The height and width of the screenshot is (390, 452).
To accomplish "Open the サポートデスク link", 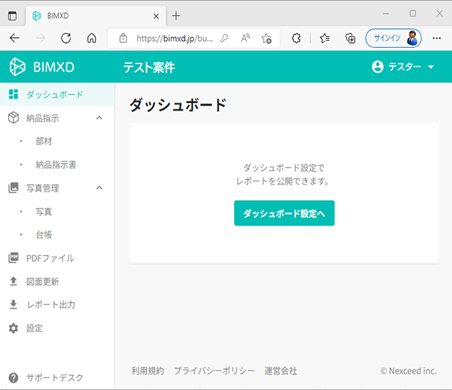I will click(x=55, y=378).
